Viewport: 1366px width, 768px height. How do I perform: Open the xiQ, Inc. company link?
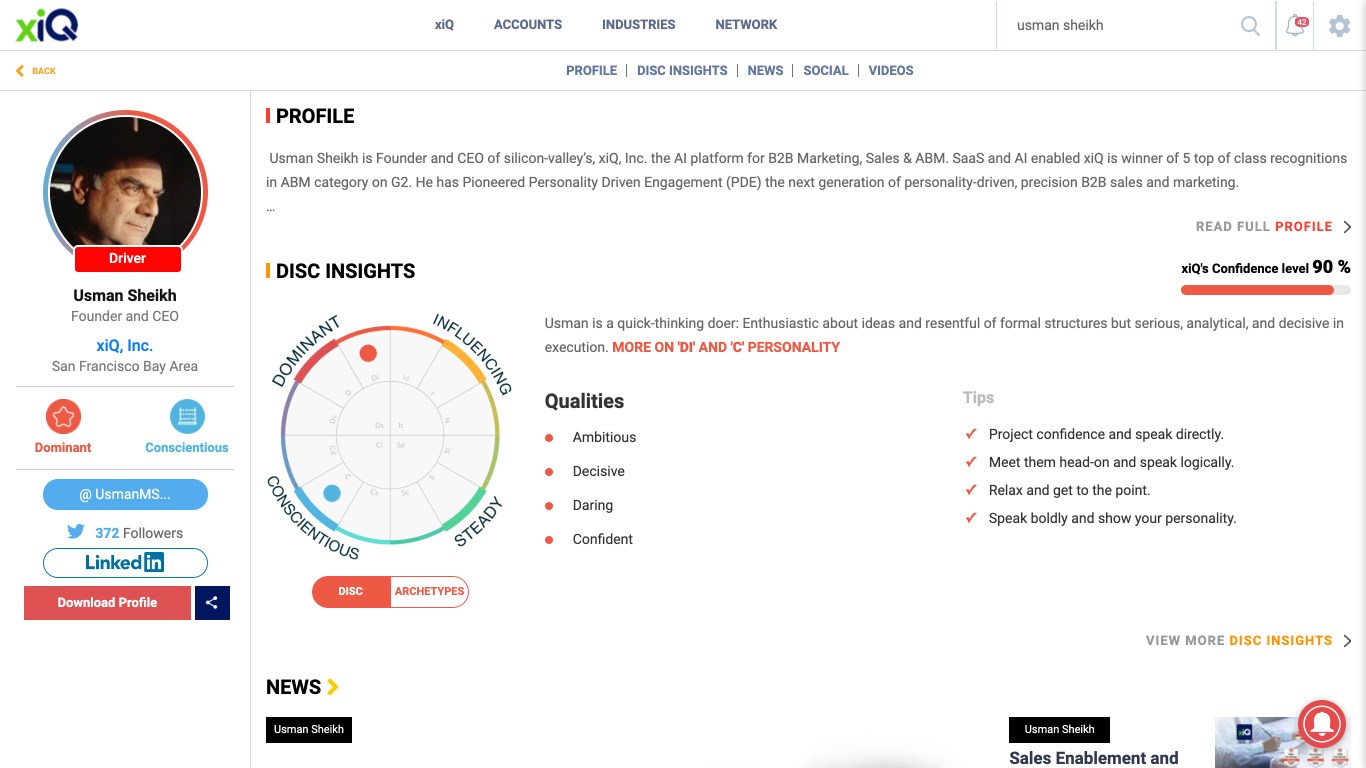pos(125,345)
